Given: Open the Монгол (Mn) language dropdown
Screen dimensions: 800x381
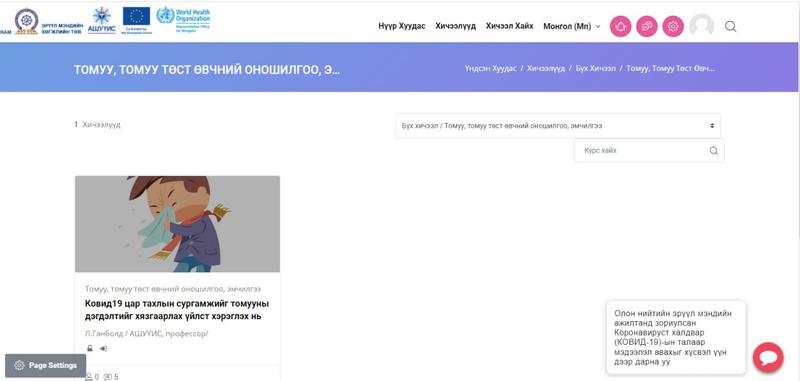Looking at the screenshot, I should tap(572, 27).
